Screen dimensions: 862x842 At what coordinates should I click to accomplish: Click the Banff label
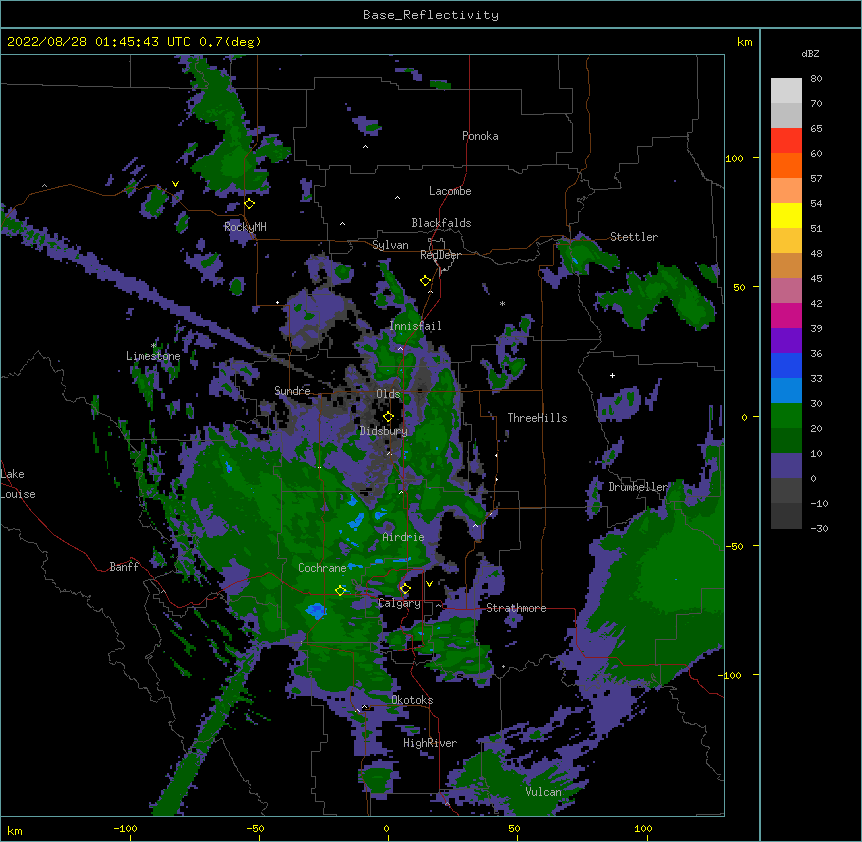(x=124, y=567)
